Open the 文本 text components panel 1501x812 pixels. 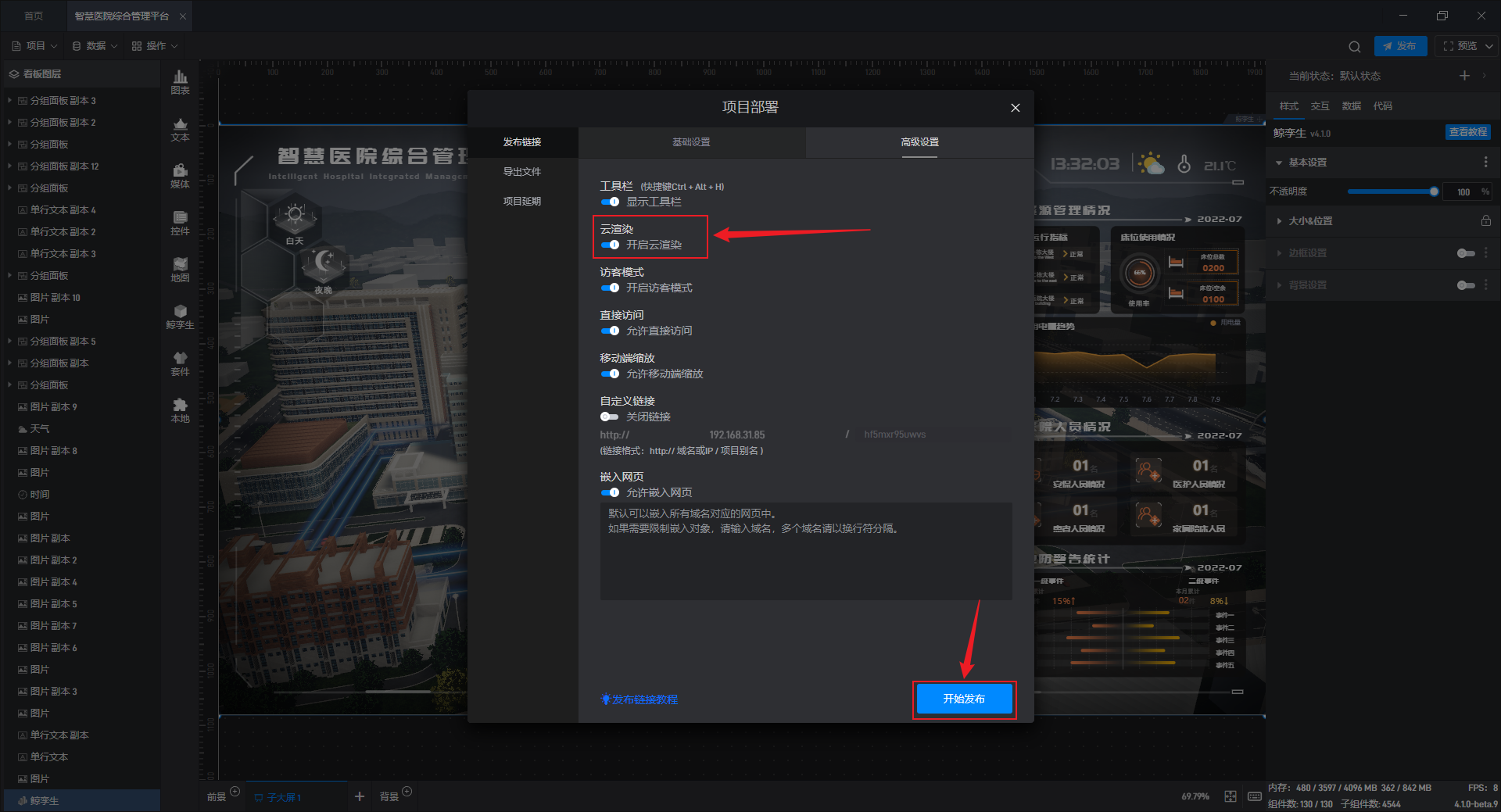point(180,129)
